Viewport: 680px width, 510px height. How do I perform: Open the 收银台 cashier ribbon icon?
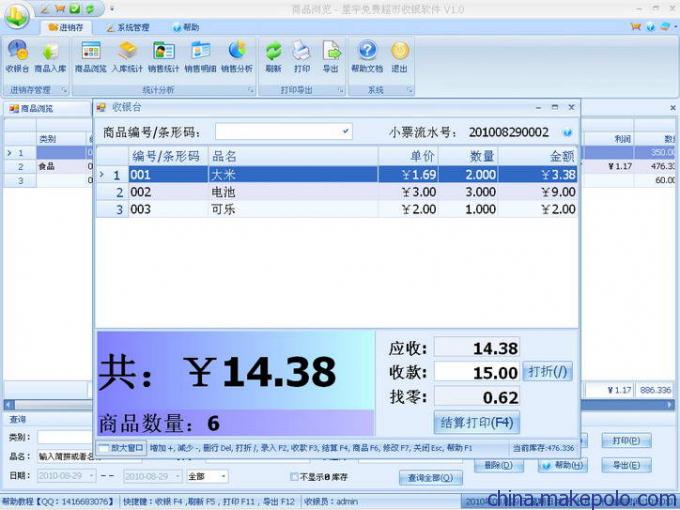[17, 56]
